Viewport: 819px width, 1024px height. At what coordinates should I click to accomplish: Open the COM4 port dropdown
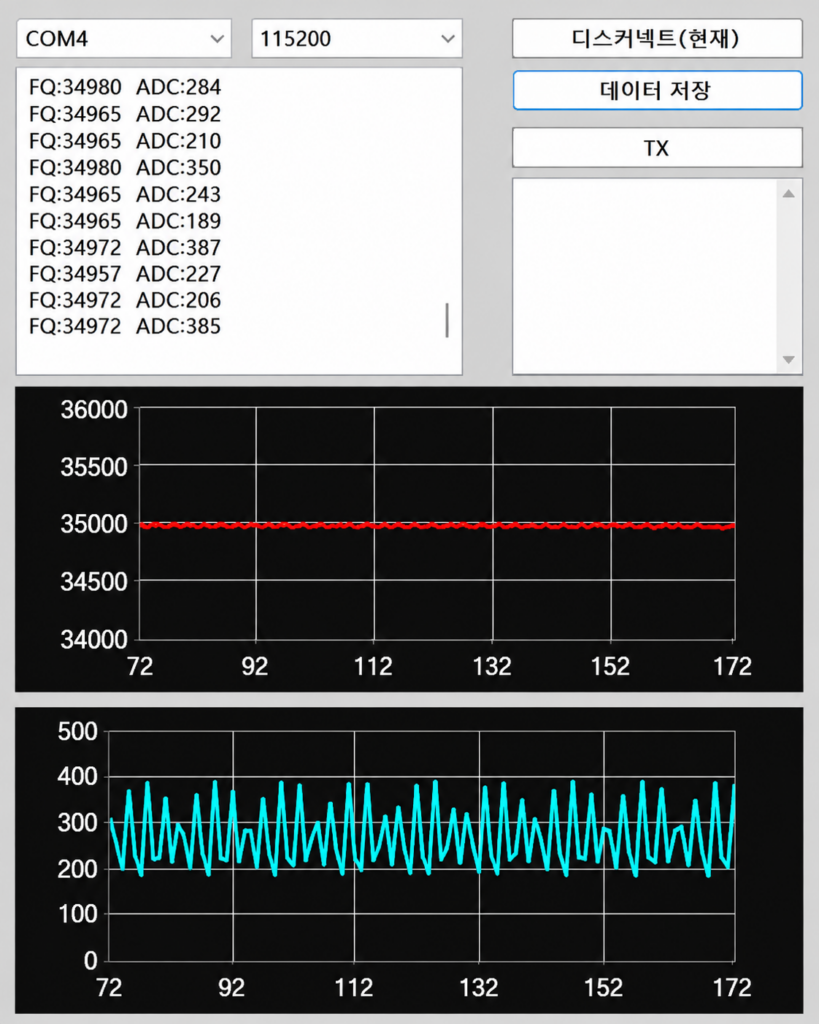123,39
